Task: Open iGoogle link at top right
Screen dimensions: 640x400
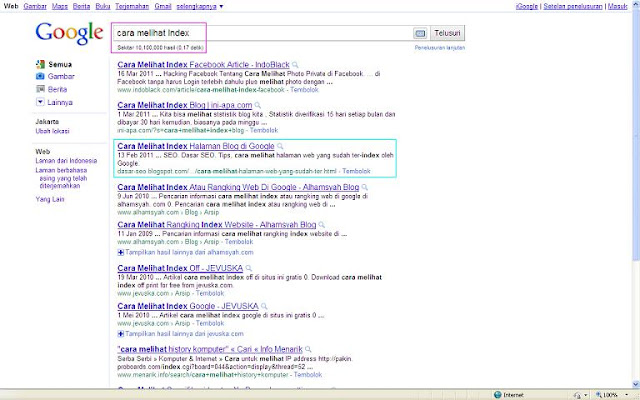Action: coord(527,7)
